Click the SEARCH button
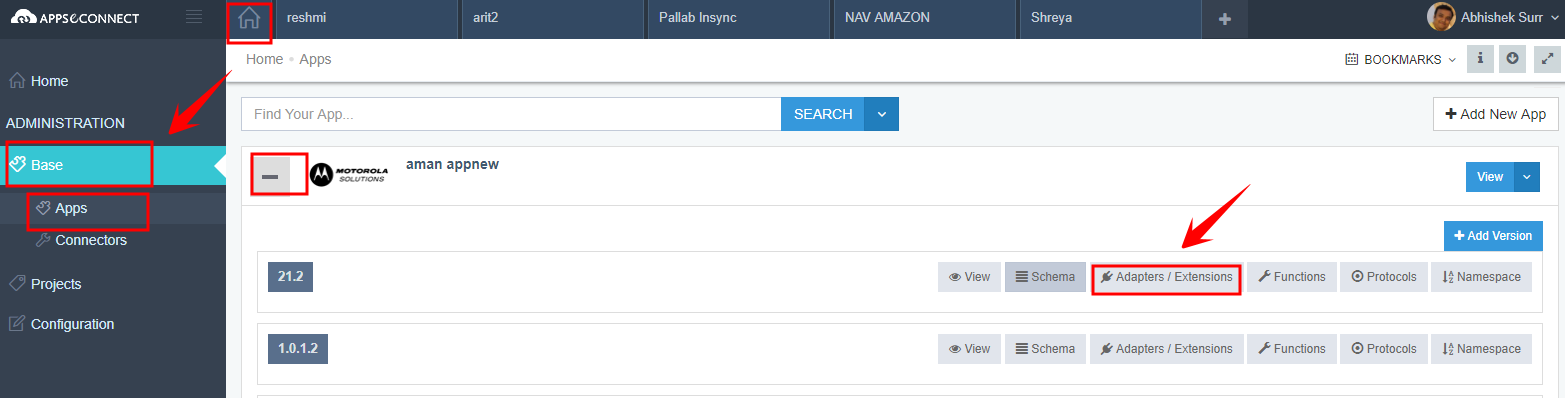This screenshot has height=398, width=1565. (x=823, y=114)
